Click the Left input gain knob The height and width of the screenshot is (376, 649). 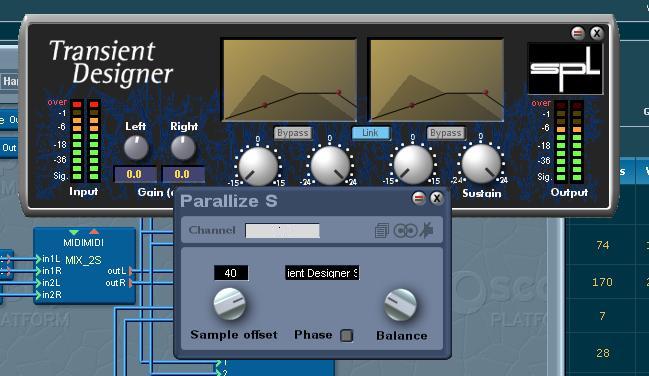click(136, 148)
